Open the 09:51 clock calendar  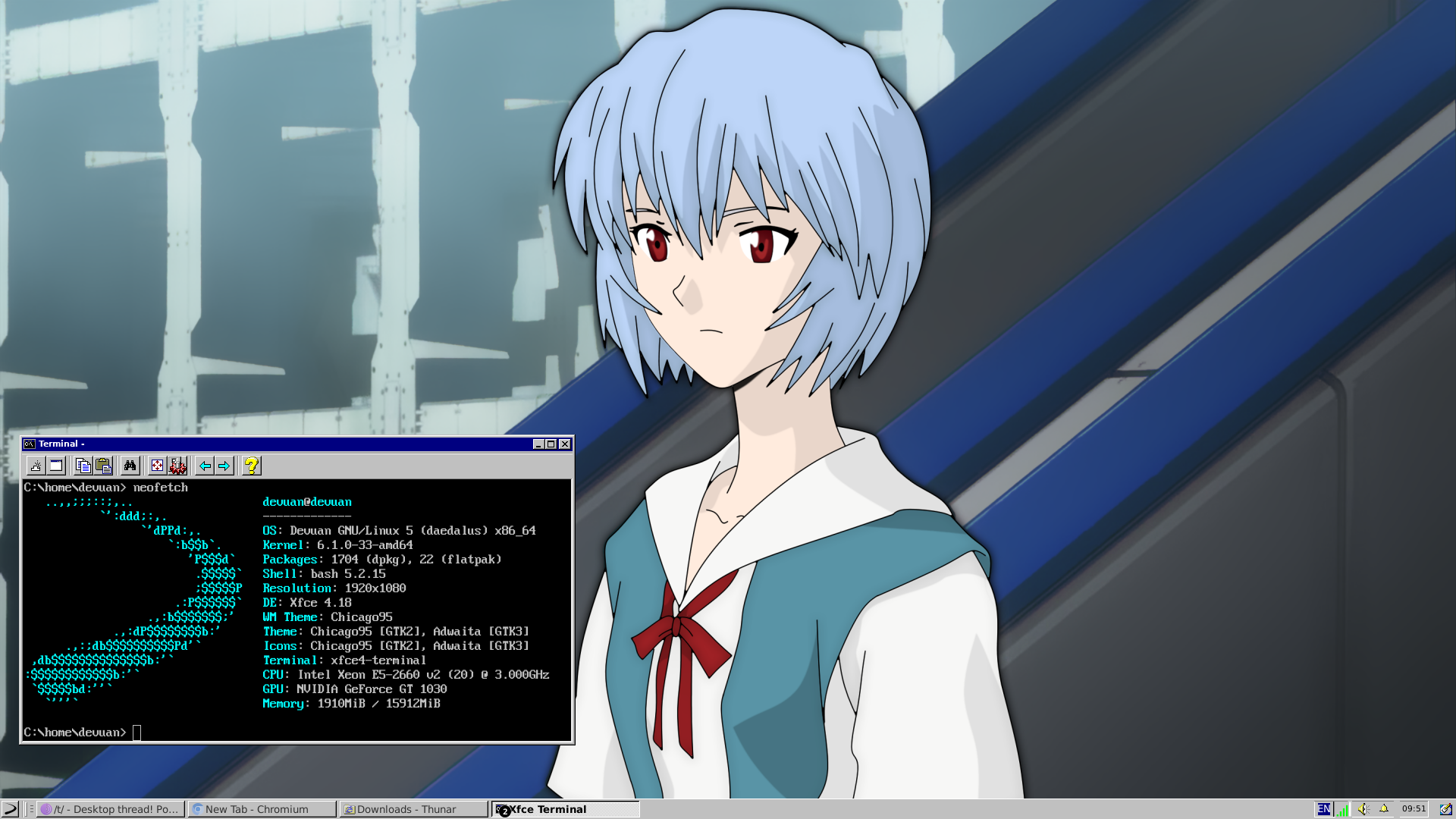tap(1414, 809)
